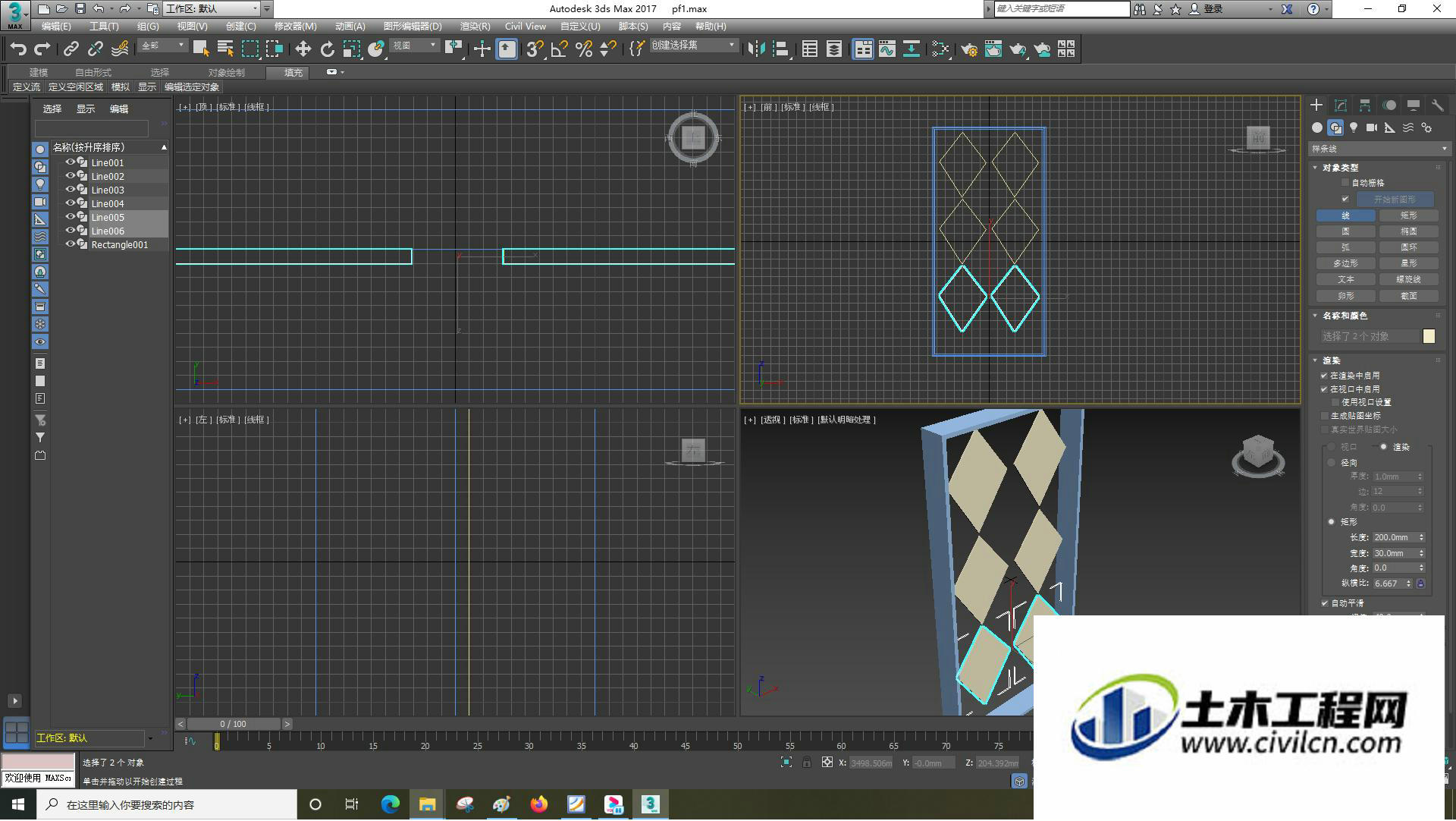Open the Hierarchy panel tab

(x=1365, y=105)
